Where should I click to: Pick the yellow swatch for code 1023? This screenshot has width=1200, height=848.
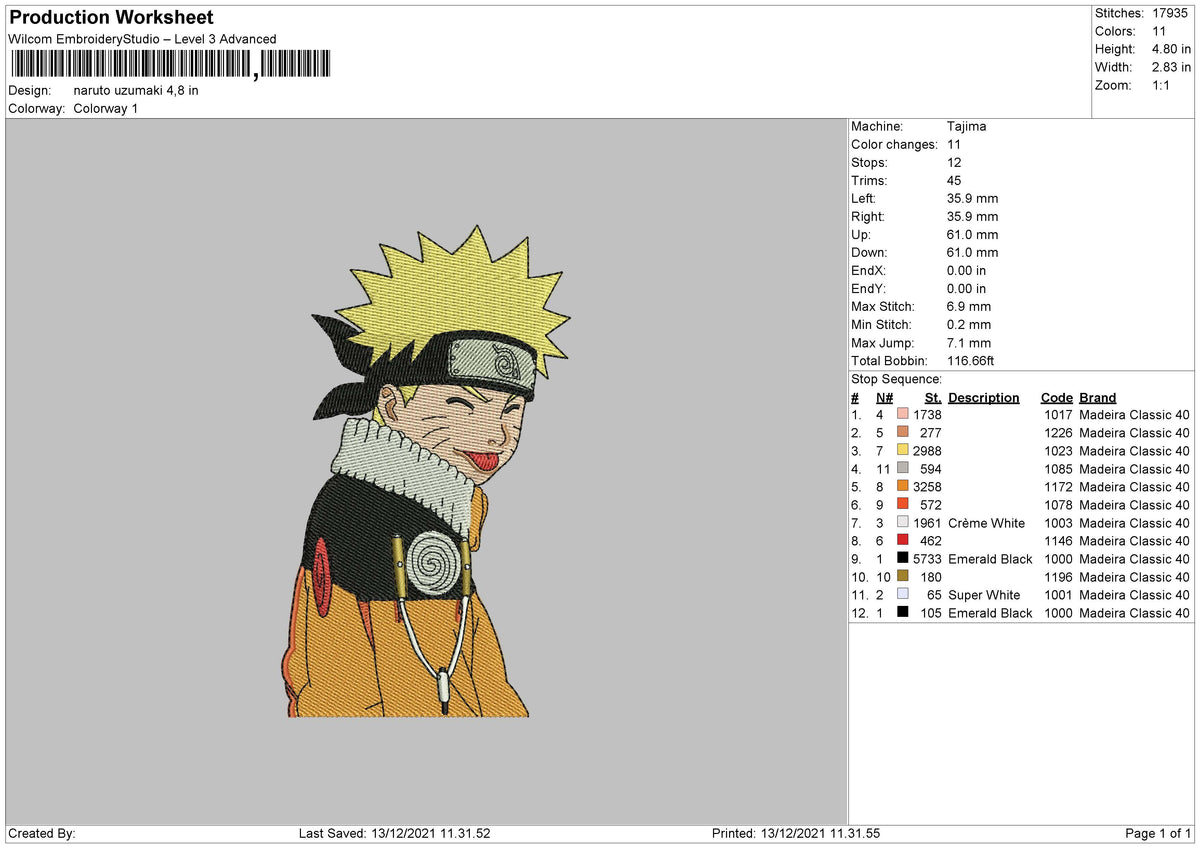pos(903,451)
